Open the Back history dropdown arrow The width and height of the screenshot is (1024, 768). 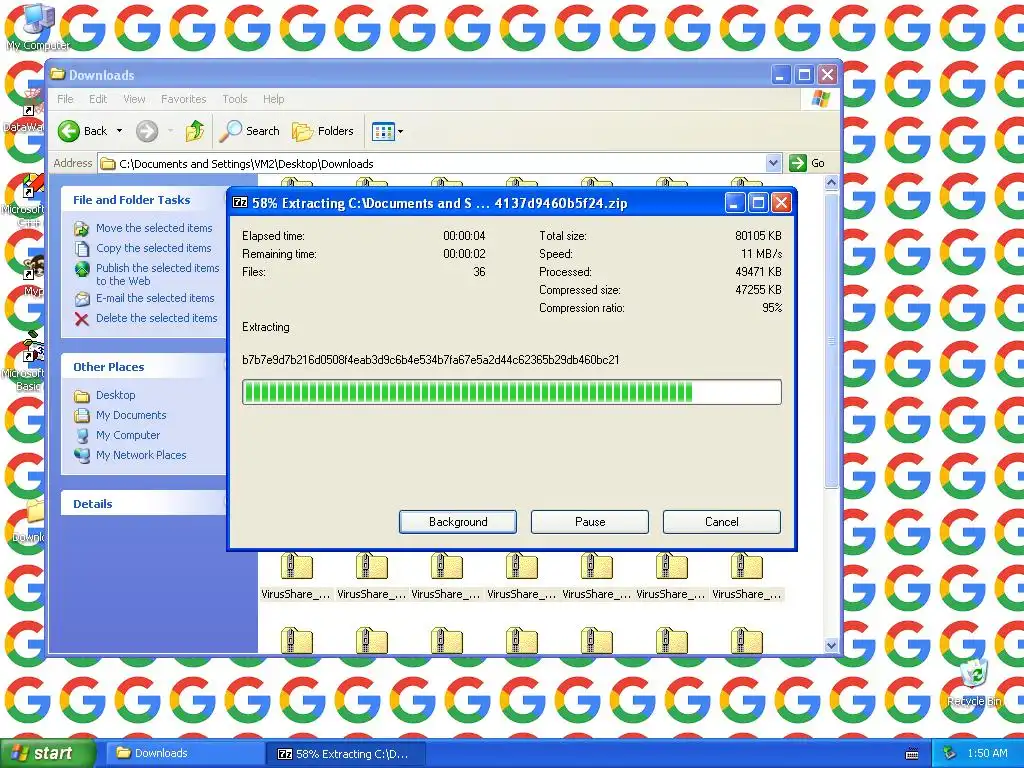(120, 131)
